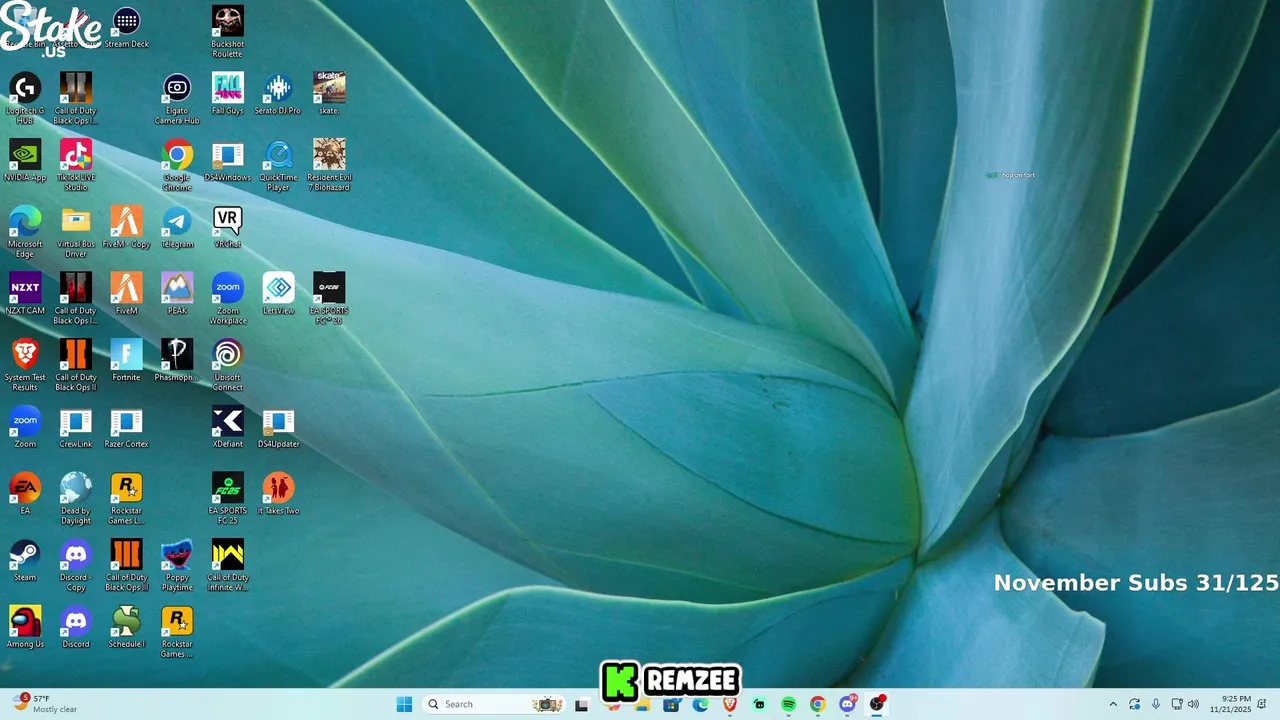Open the NZXT CAM shortcut

(x=25, y=294)
